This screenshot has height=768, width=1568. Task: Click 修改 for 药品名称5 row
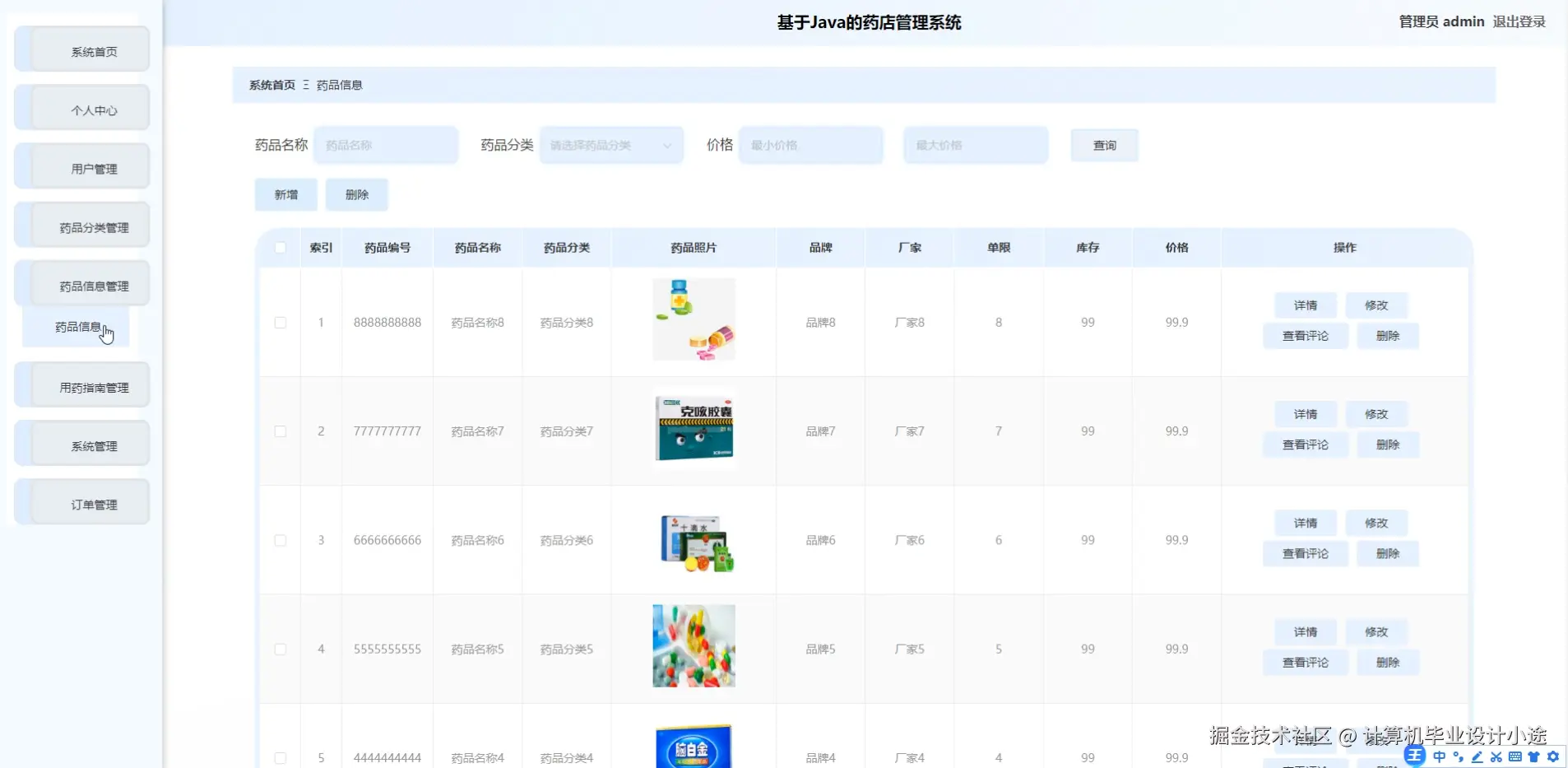click(1375, 632)
